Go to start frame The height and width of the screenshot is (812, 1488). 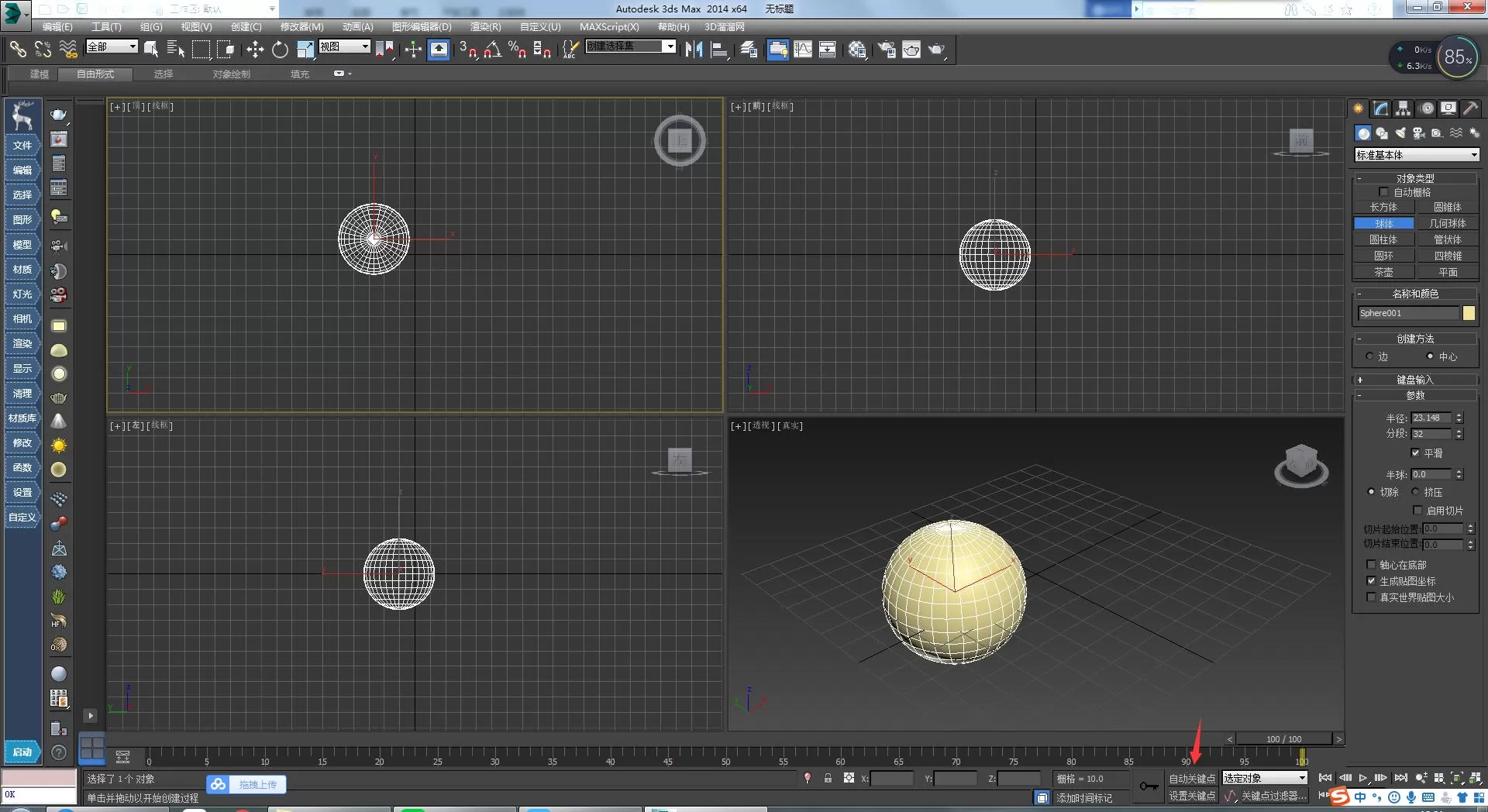(x=1325, y=778)
